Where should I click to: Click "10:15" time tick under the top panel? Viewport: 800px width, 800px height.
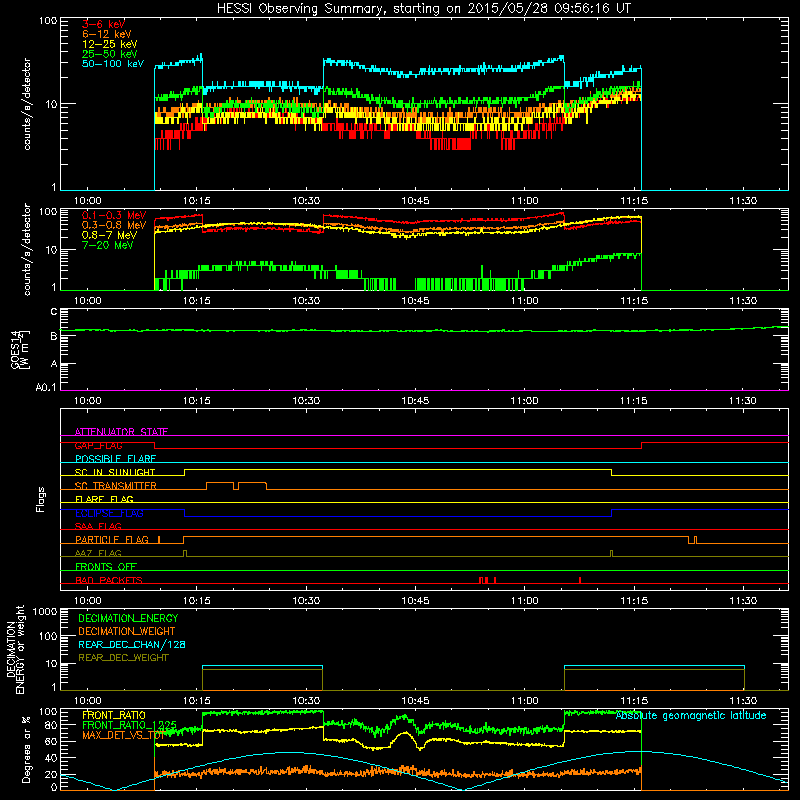click(x=197, y=201)
